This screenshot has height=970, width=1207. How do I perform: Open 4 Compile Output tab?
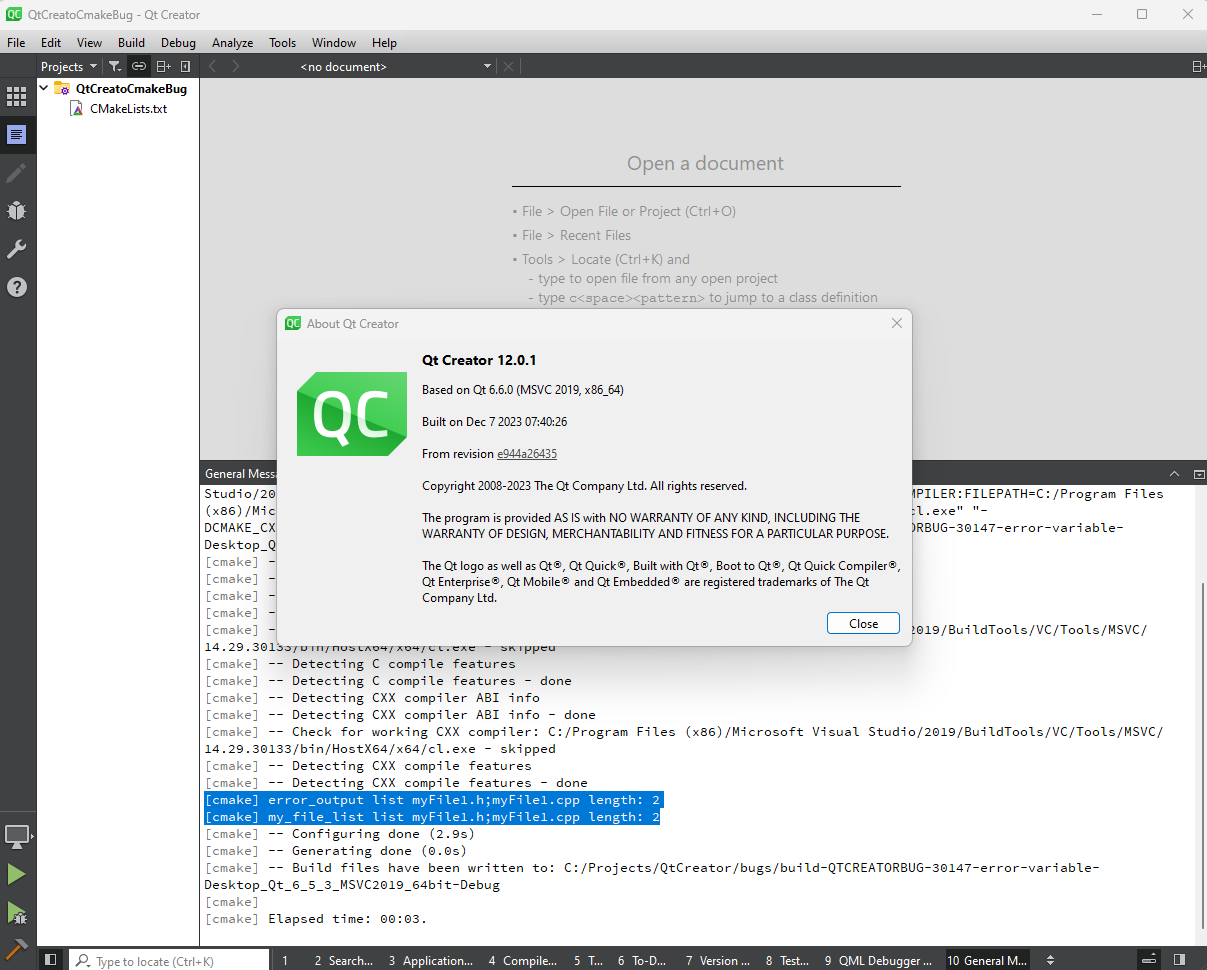pos(523,961)
